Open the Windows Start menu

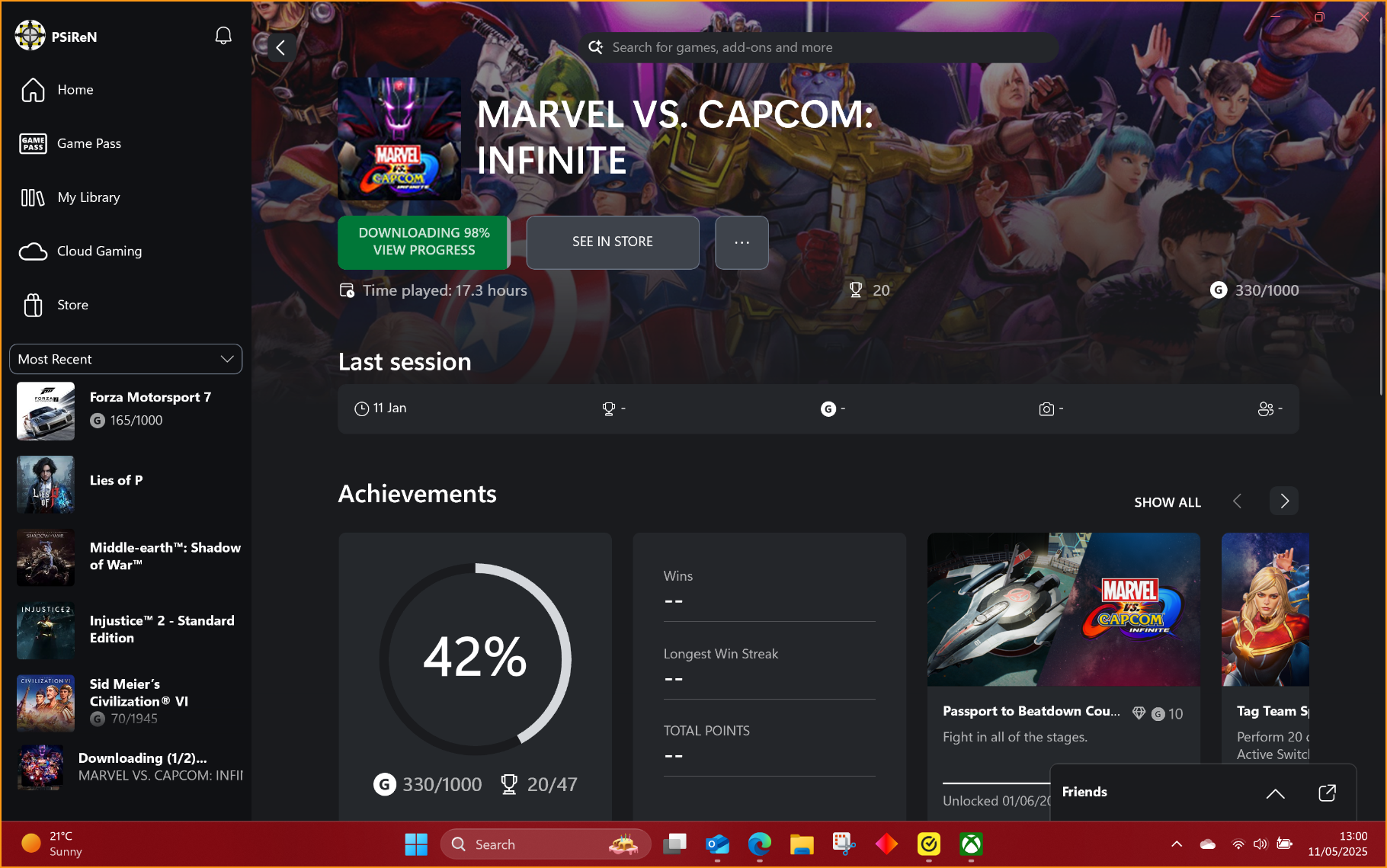click(x=416, y=844)
